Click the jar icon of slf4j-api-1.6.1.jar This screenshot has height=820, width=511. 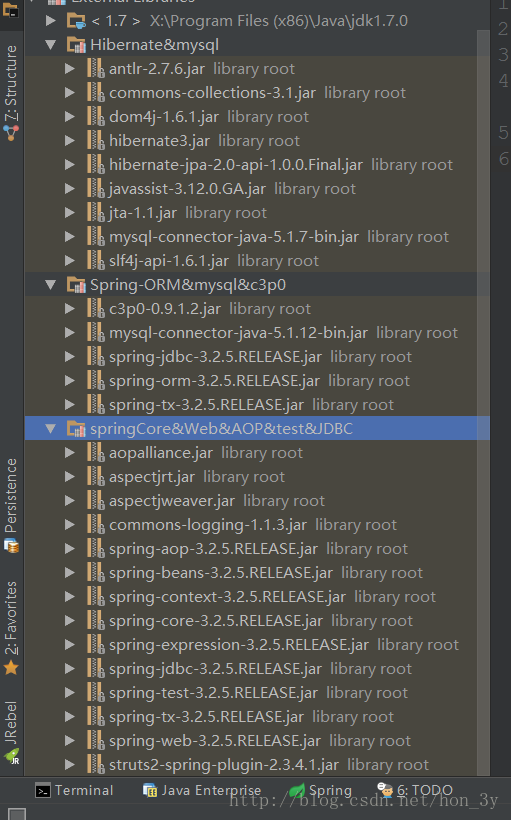coord(95,261)
